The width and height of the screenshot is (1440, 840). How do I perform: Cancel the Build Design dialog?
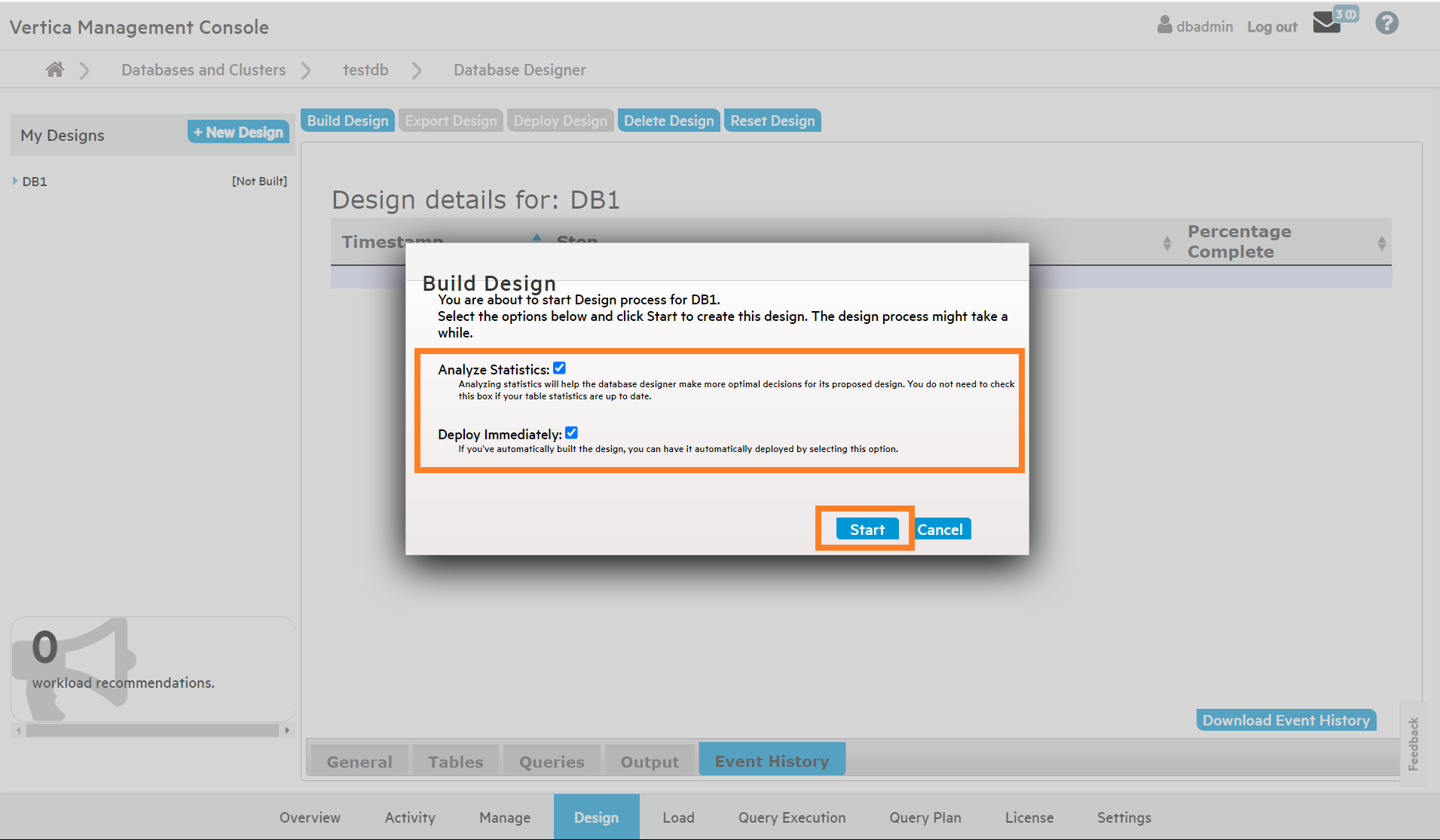click(x=940, y=530)
